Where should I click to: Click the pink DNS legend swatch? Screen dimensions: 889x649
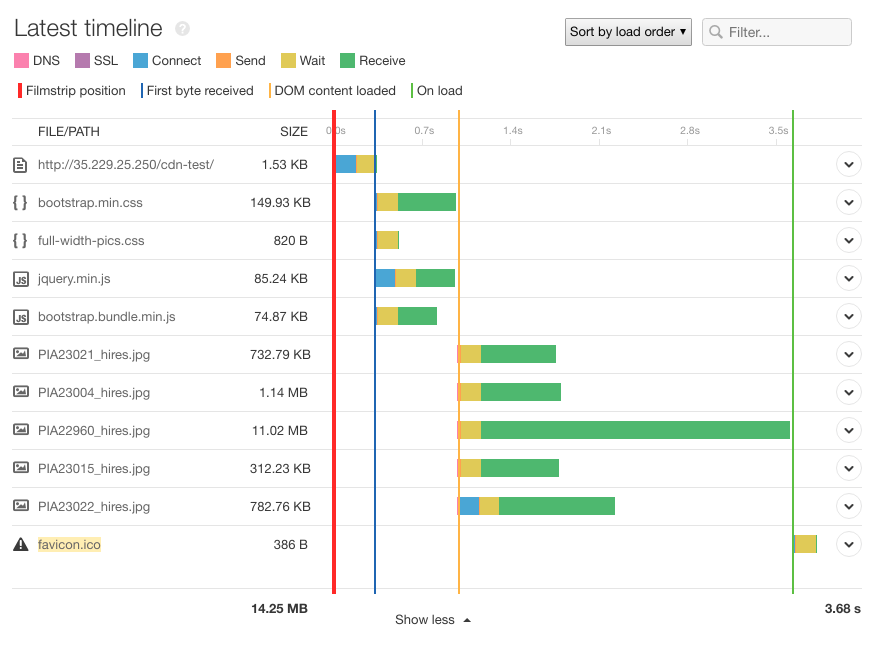pyautogui.click(x=21, y=61)
